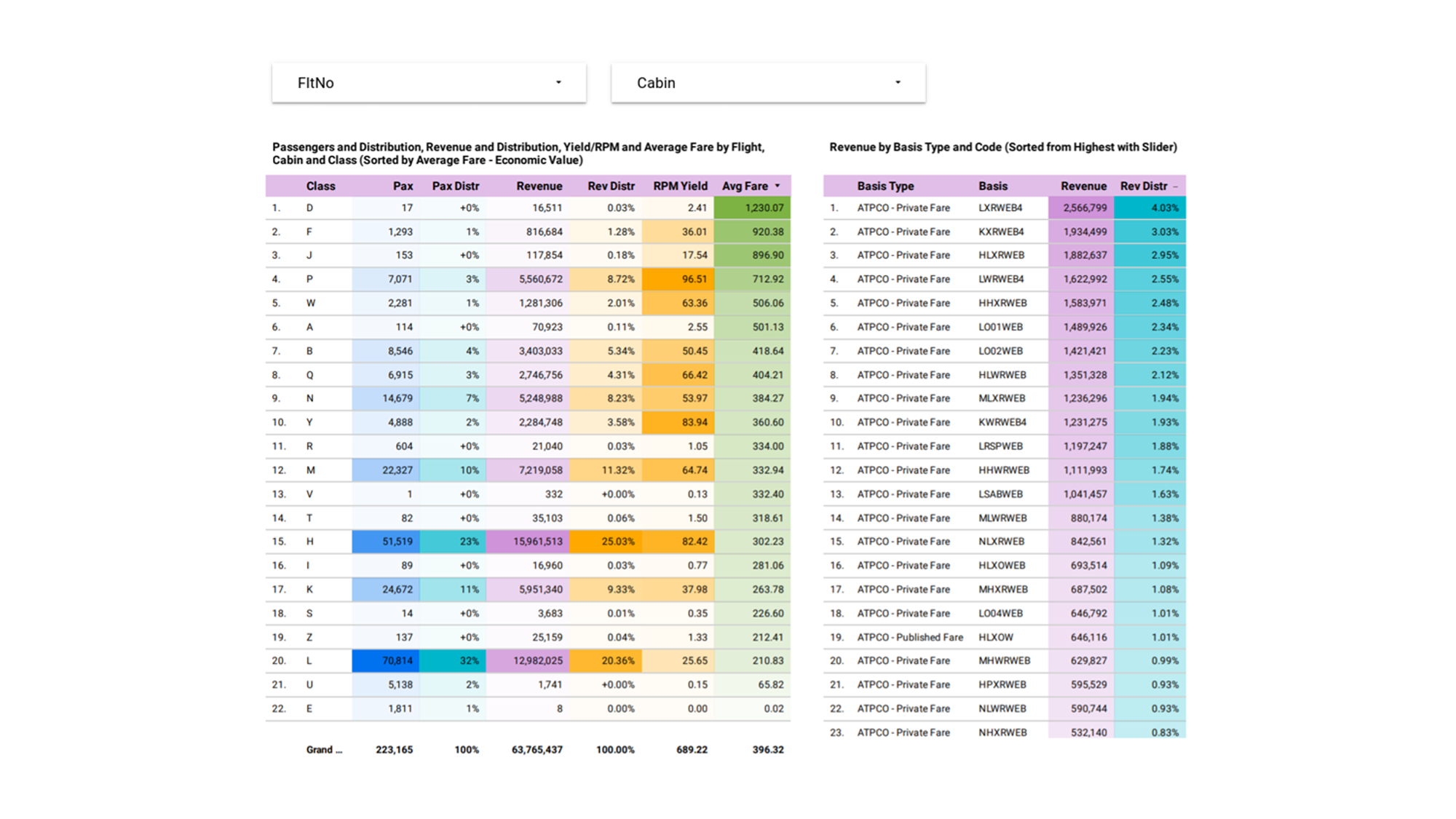This screenshot has width=1456, height=819.
Task: Select ATPCO - Published Fare row text
Action: [x=910, y=638]
